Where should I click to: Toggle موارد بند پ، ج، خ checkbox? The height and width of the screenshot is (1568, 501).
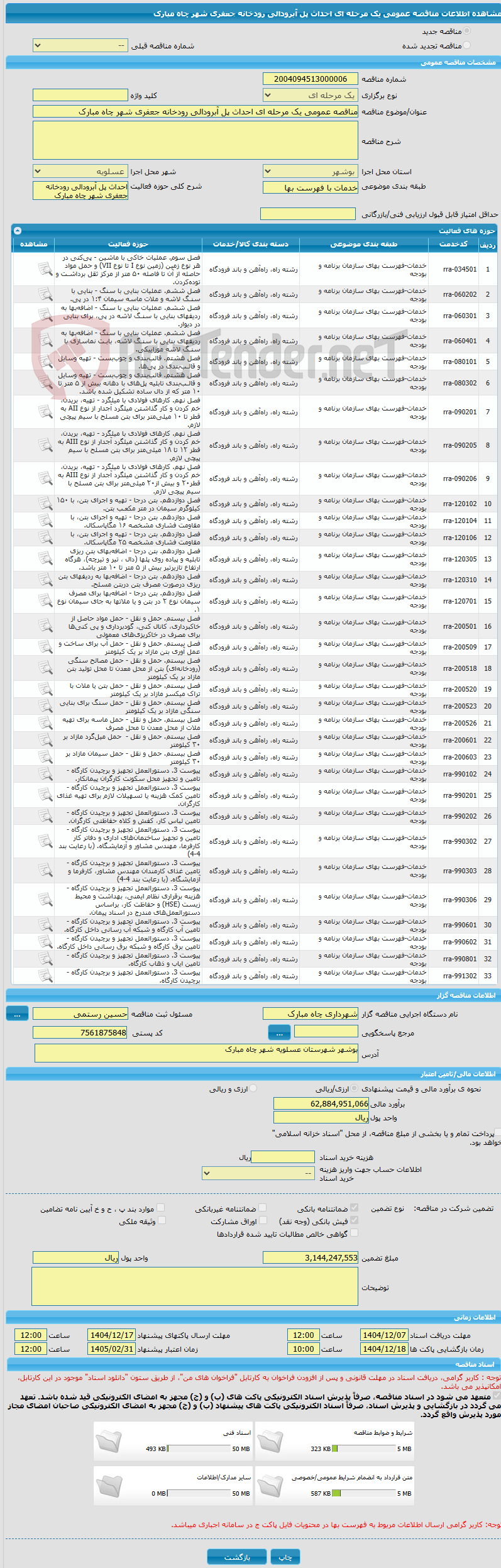(x=160, y=1208)
